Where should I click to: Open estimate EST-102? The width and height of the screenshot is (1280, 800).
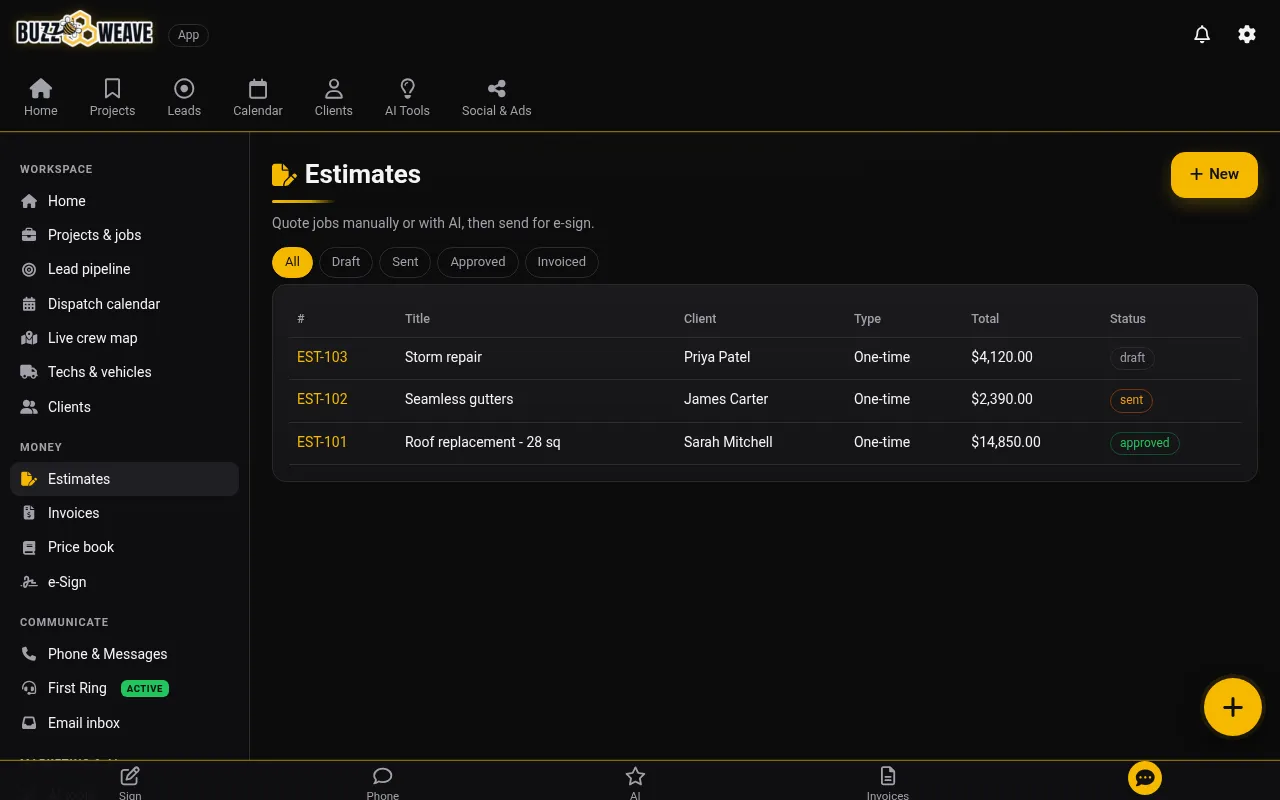click(x=322, y=399)
